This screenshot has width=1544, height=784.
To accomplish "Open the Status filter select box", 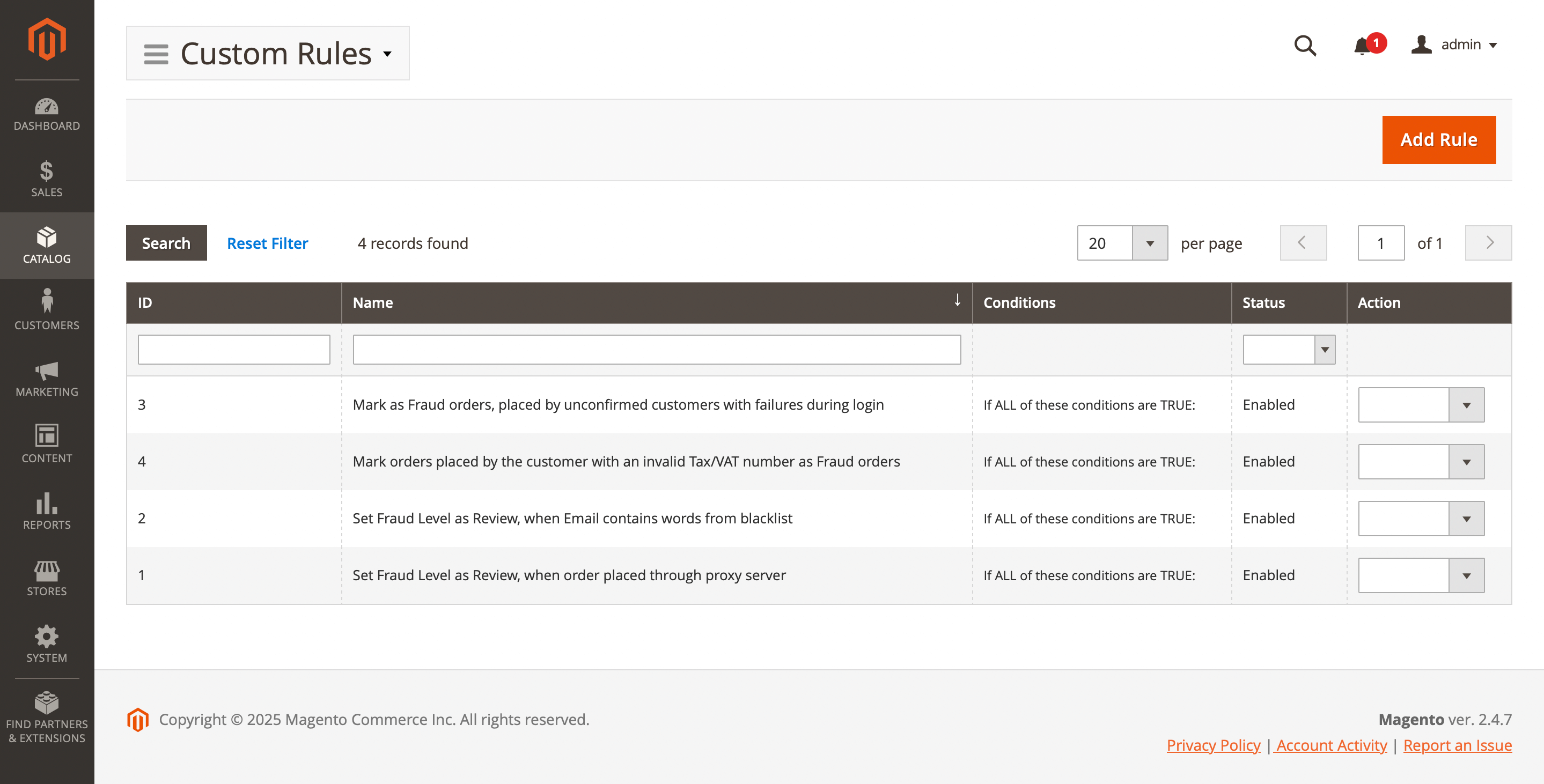I will 1288,349.
